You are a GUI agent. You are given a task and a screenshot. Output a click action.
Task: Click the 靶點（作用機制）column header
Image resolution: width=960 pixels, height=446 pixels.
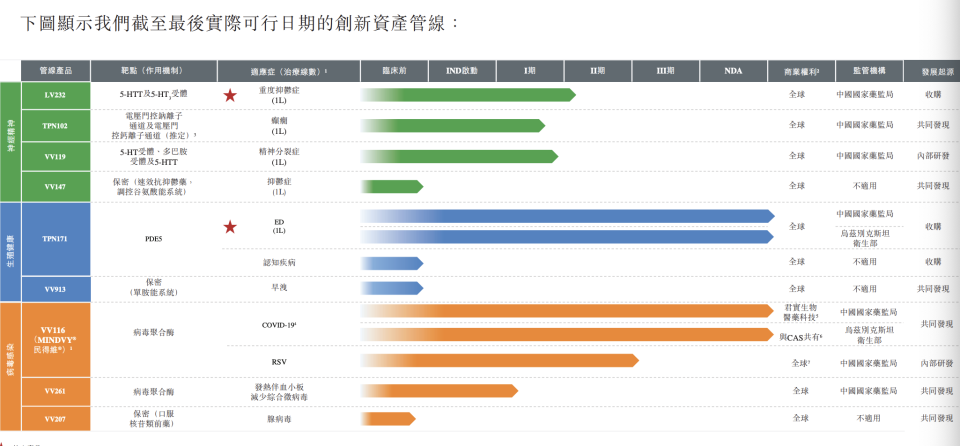(x=153, y=71)
